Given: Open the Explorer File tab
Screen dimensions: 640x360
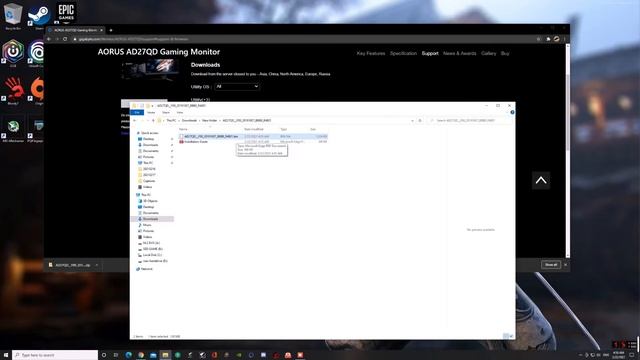Looking at the screenshot, I should pos(137,112).
